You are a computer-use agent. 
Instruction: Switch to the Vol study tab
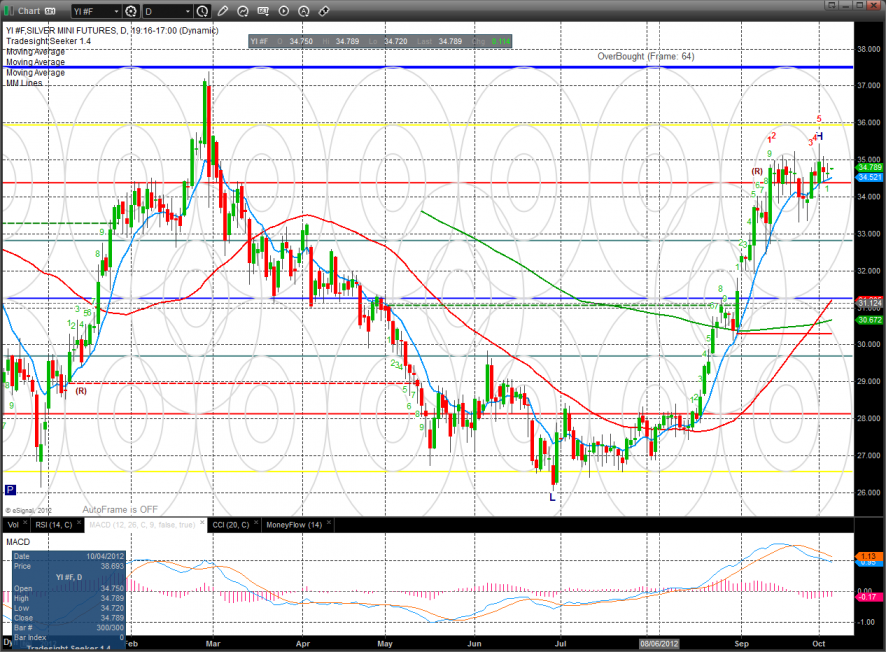point(13,524)
